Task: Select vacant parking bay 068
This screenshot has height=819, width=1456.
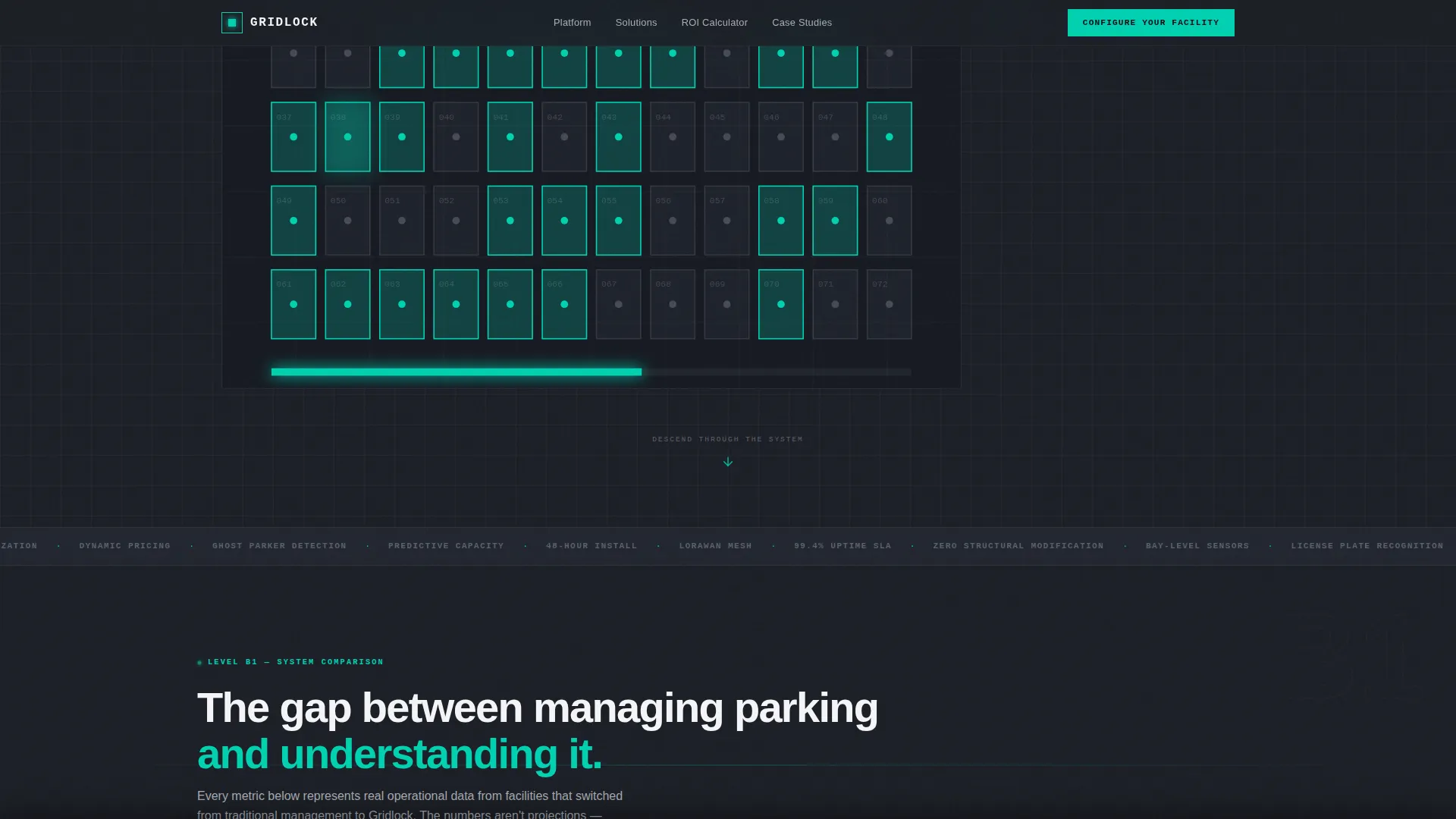Action: point(673,304)
